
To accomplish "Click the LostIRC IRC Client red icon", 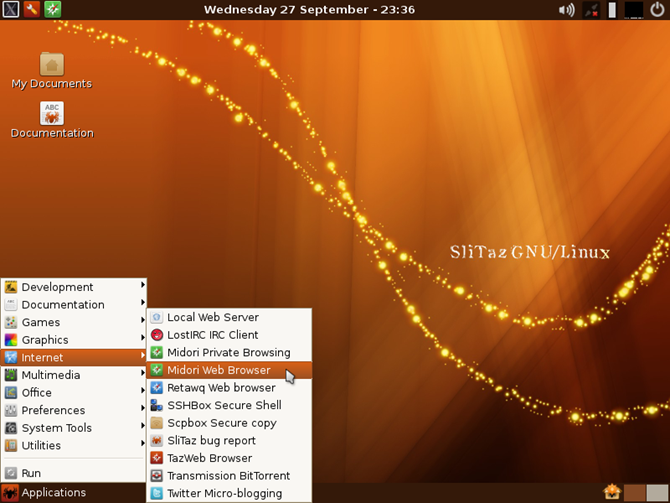I will point(157,335).
